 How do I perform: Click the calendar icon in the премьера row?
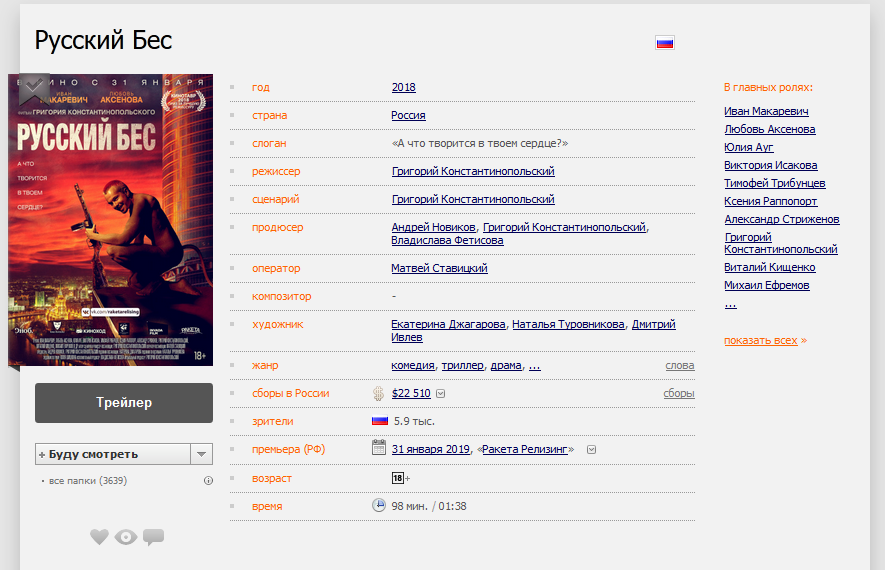[x=379, y=449]
